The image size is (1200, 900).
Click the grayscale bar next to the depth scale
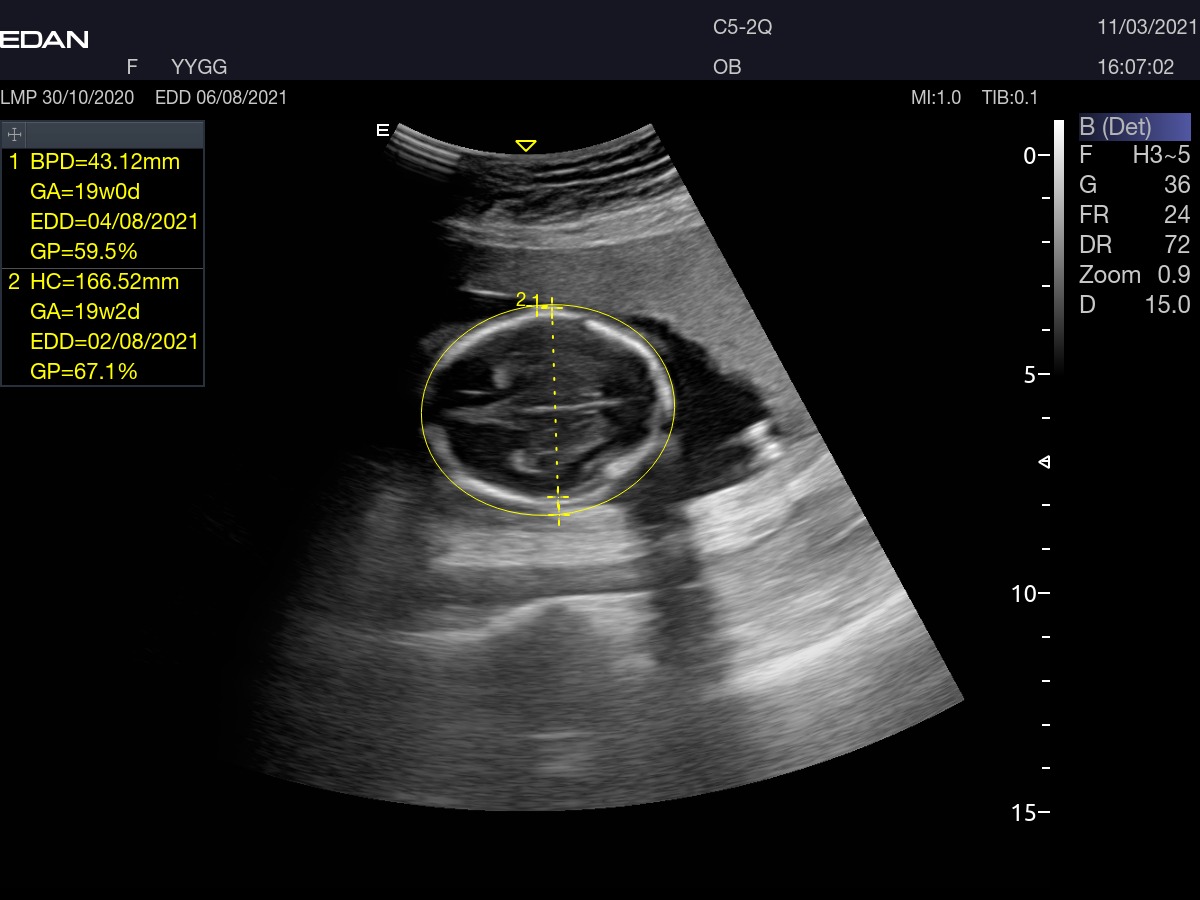pyautogui.click(x=1059, y=245)
